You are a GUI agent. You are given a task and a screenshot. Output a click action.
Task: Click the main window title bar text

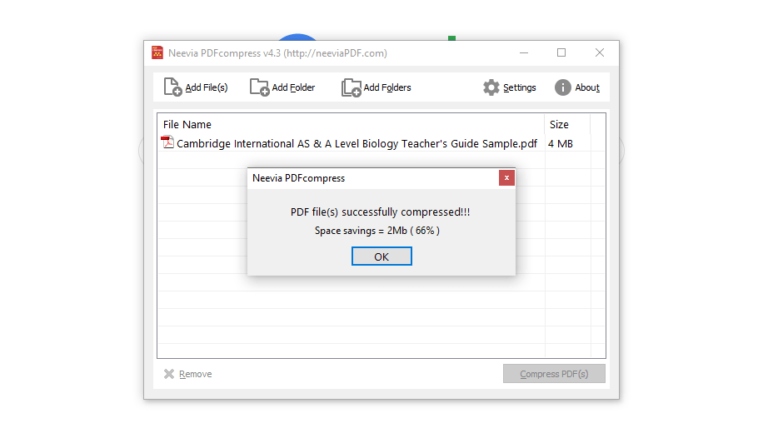coord(278,53)
